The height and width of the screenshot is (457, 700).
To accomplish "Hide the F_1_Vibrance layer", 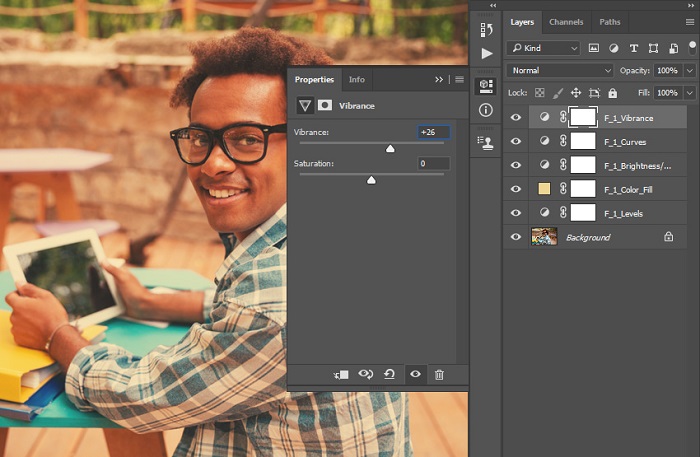I will point(516,117).
